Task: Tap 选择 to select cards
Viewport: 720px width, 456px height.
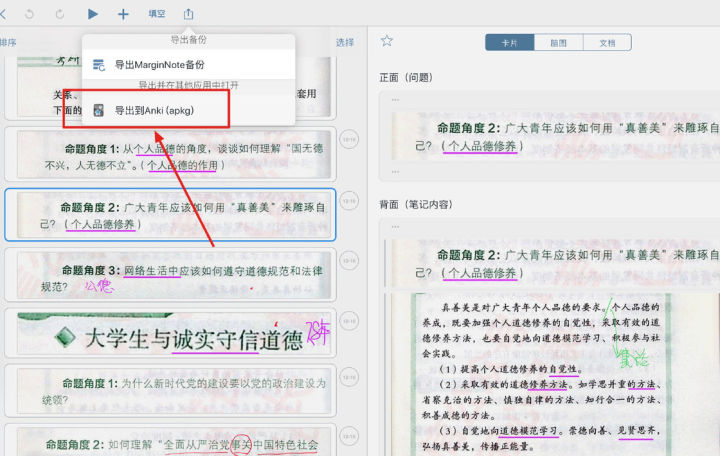Action: [x=345, y=42]
